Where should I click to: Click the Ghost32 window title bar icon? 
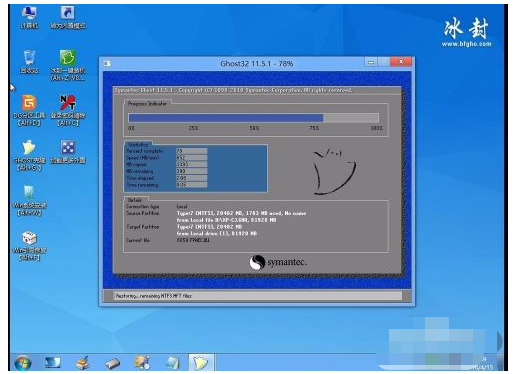click(x=107, y=63)
